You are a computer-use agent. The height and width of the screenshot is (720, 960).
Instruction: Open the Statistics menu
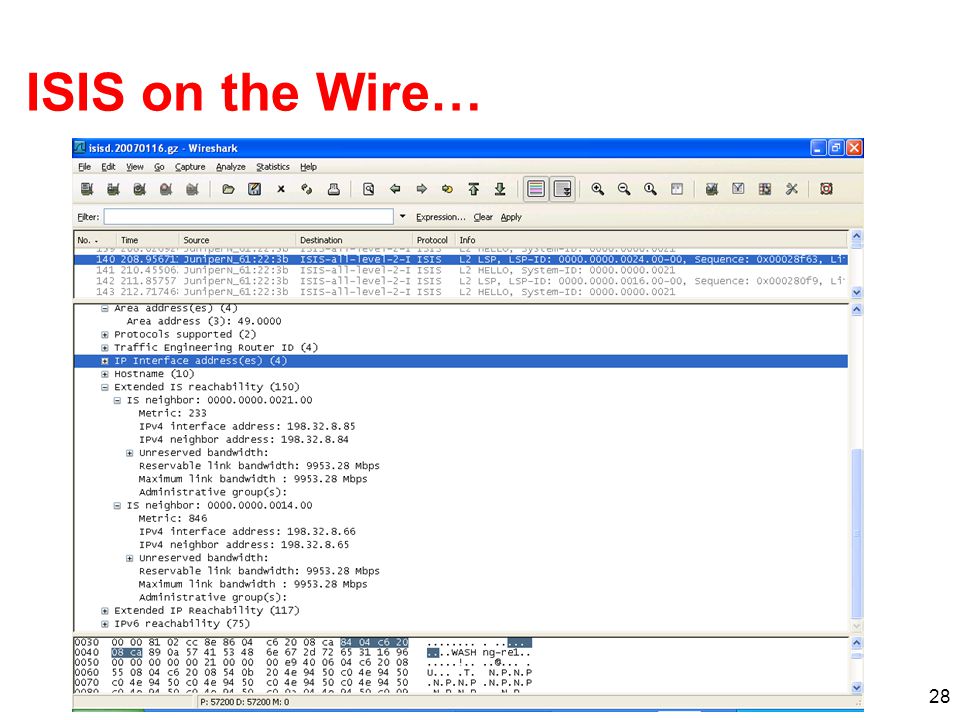click(x=272, y=167)
